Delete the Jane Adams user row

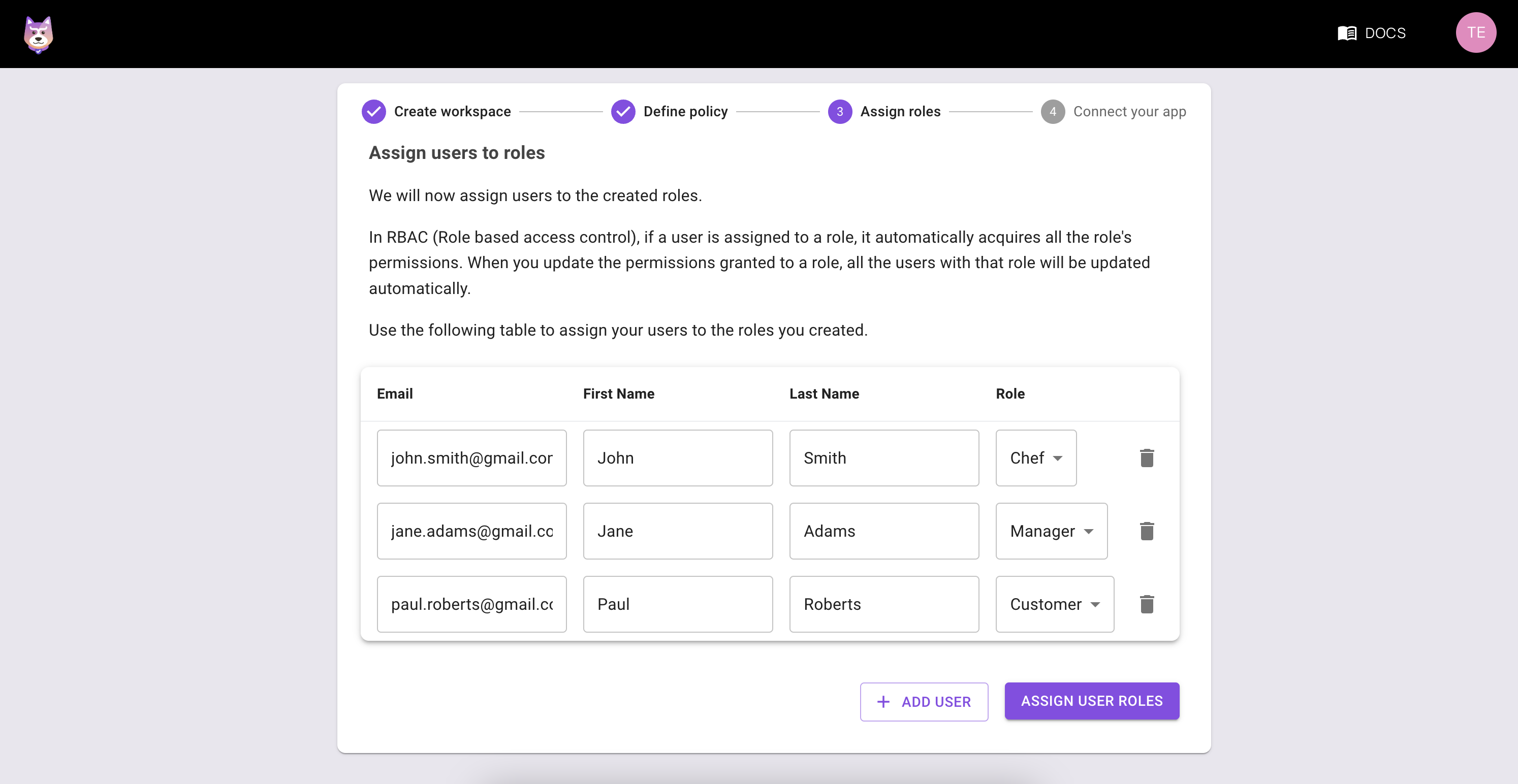coord(1147,531)
